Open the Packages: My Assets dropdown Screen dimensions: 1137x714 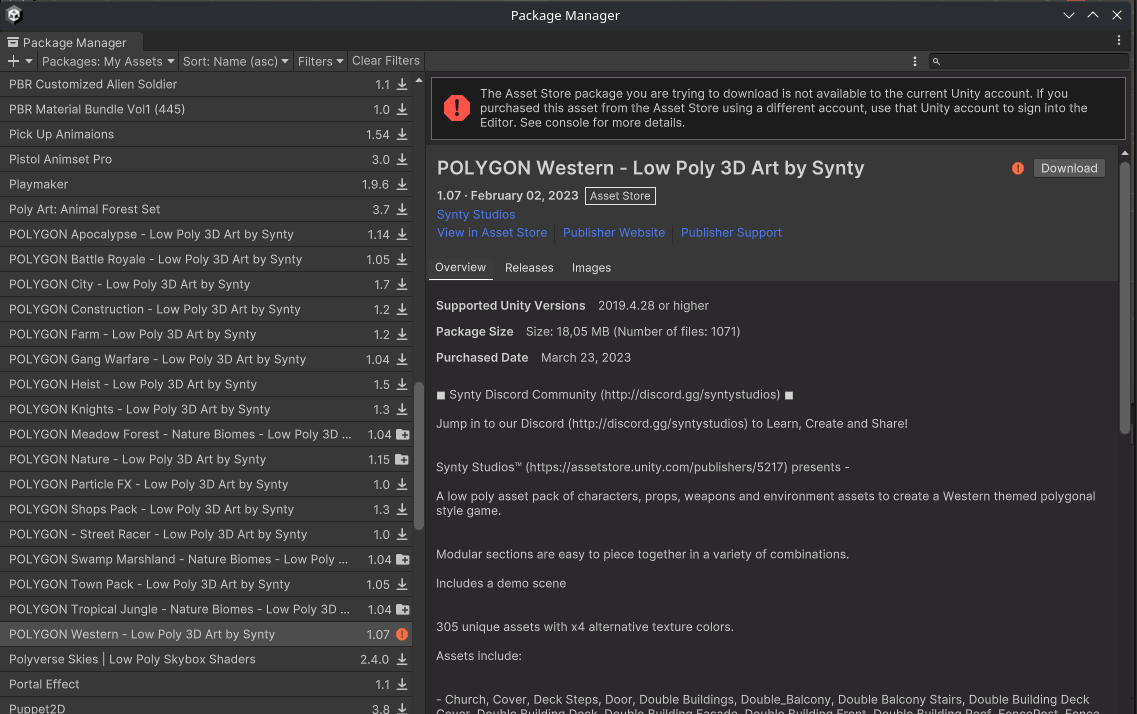point(108,61)
